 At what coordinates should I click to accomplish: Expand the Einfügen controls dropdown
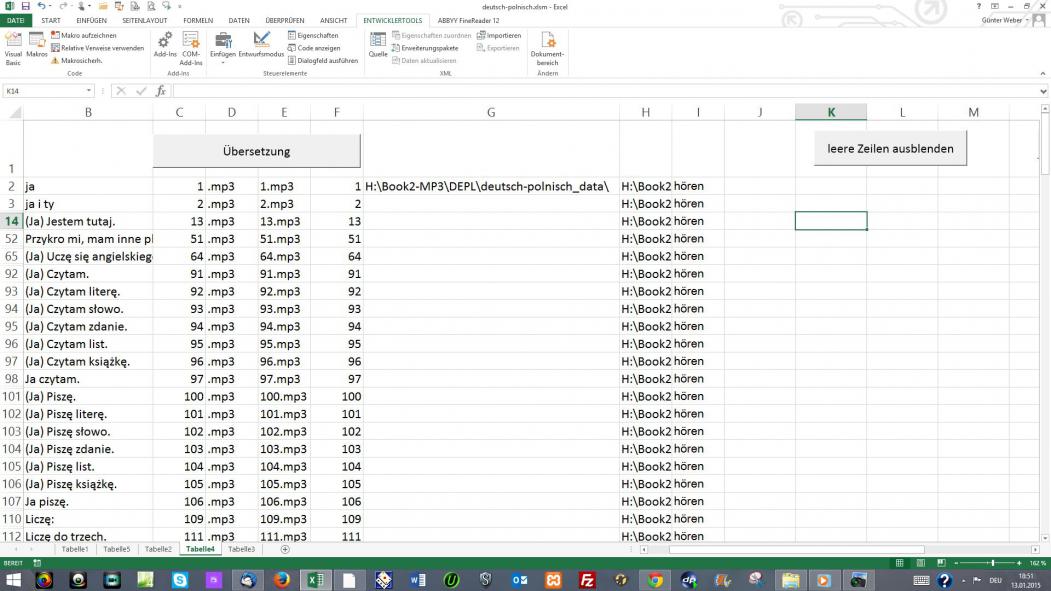pyautogui.click(x=223, y=48)
